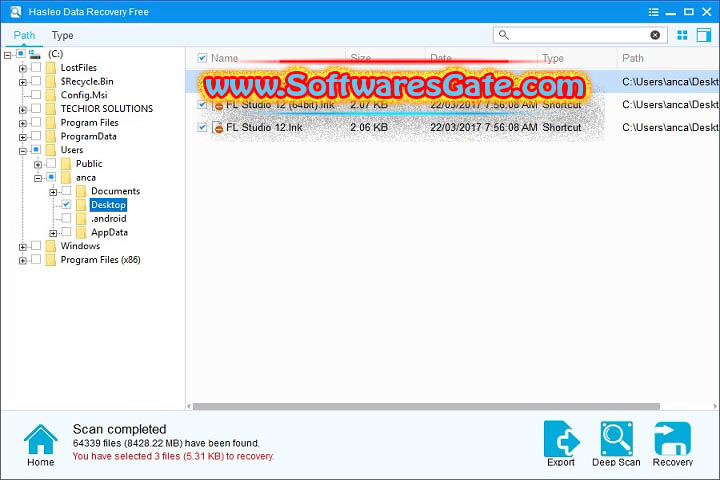Viewport: 720px width, 480px height.
Task: Toggle the select-all Name checkbox
Action: click(202, 58)
